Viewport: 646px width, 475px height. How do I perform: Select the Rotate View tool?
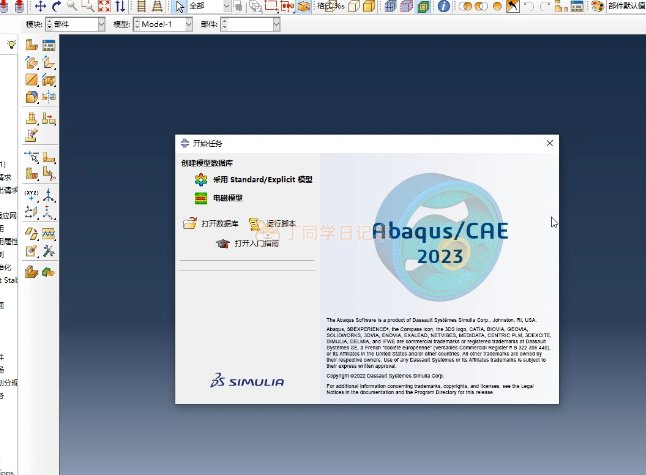pyautogui.click(x=57, y=6)
